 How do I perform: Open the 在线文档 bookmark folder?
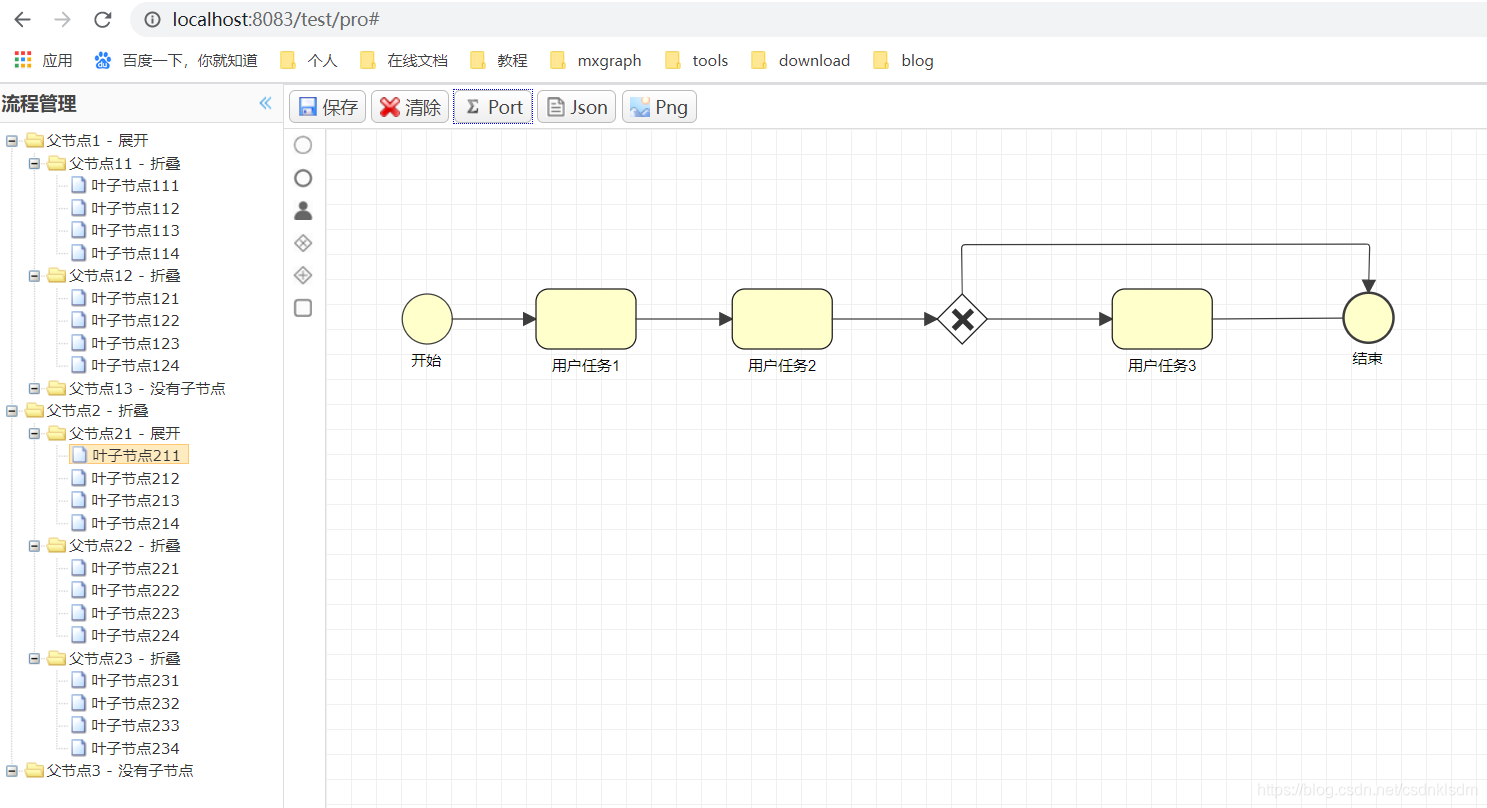[403, 60]
